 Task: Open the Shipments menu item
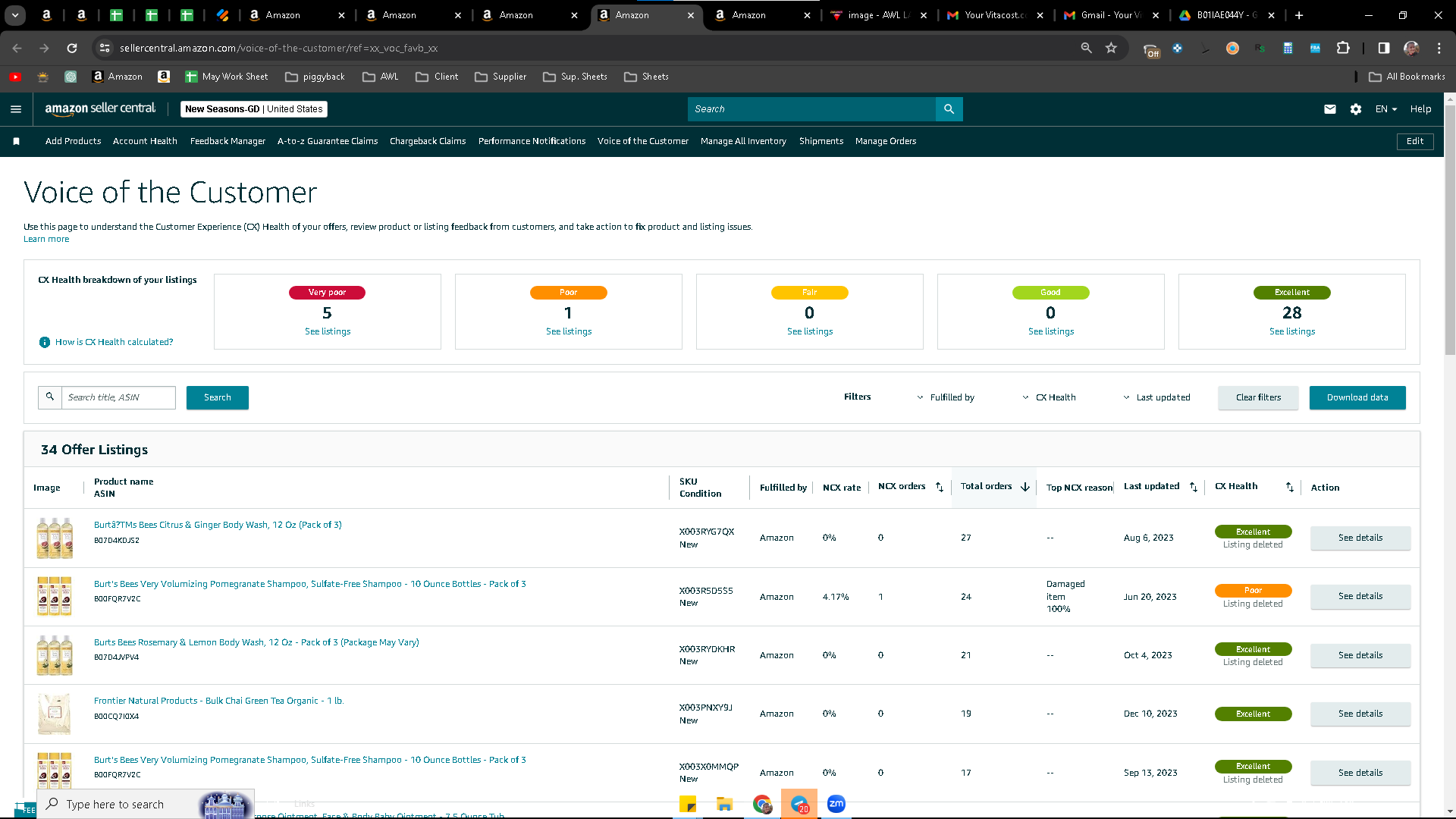click(x=821, y=141)
